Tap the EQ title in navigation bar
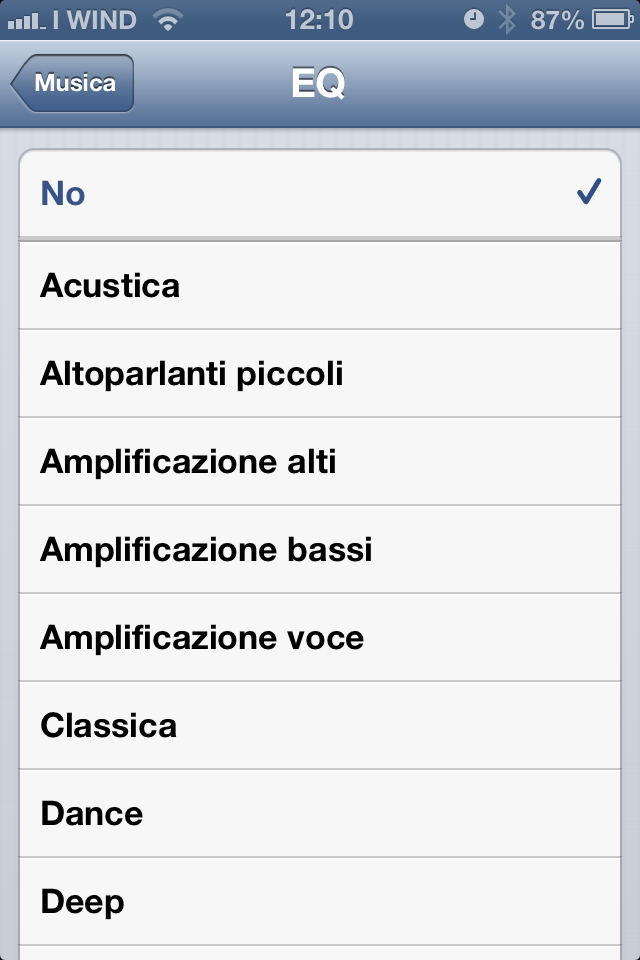The image size is (640, 960). coord(319,84)
